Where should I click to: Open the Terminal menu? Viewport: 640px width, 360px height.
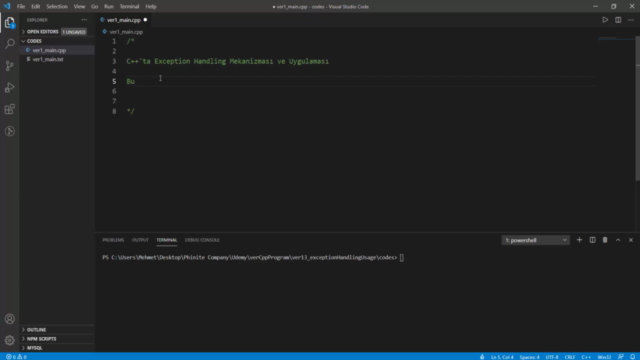tap(129, 7)
